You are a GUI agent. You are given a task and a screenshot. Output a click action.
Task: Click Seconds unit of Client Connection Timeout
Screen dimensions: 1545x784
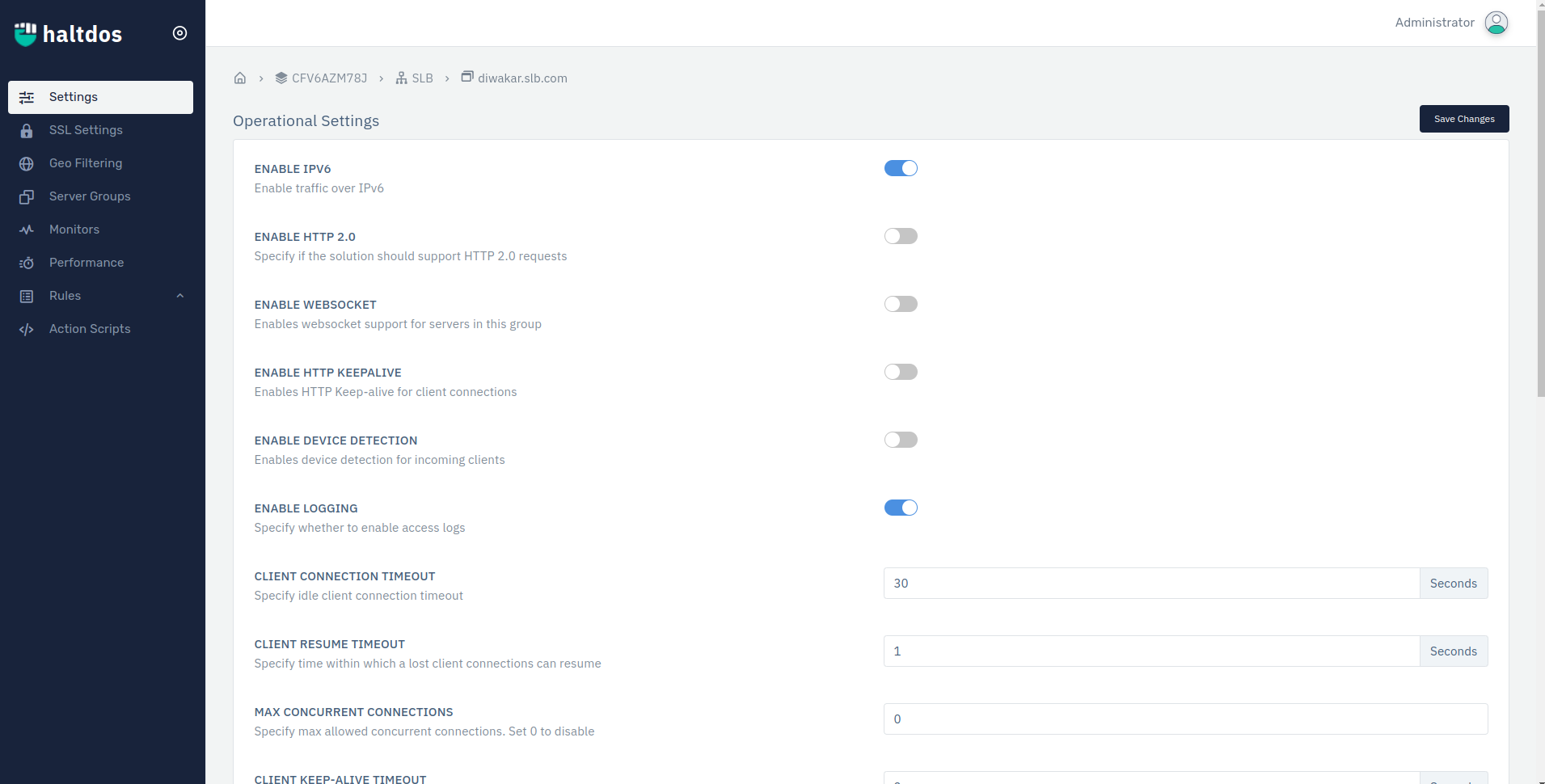tap(1454, 584)
